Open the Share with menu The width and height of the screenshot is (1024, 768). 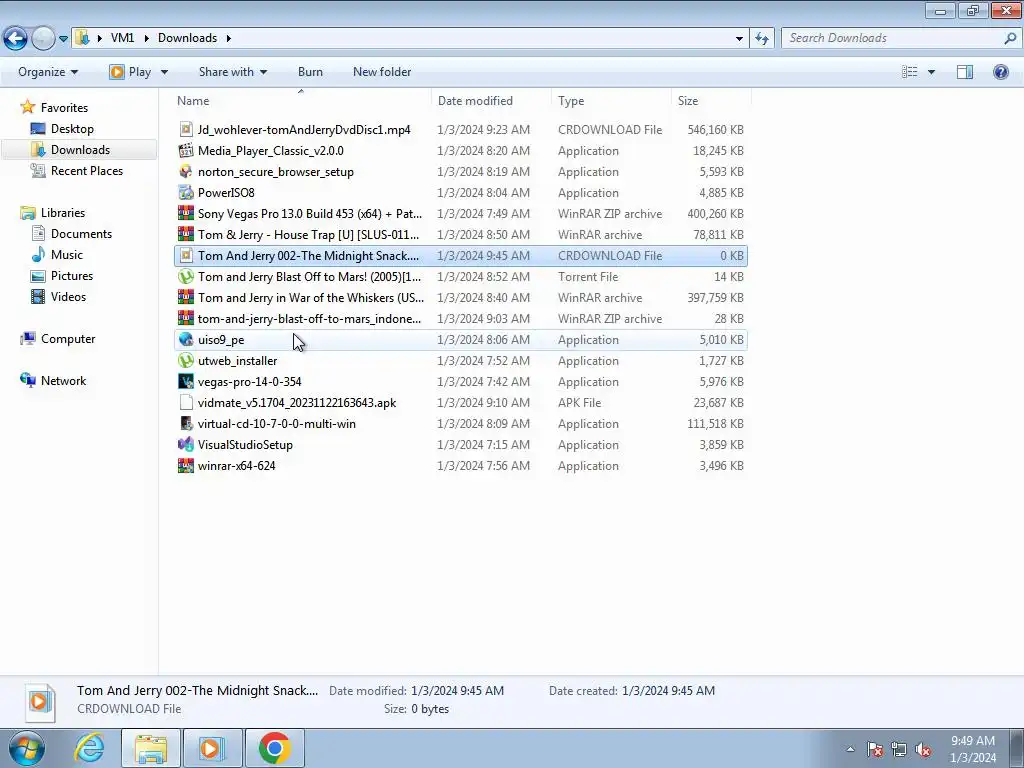pos(232,72)
